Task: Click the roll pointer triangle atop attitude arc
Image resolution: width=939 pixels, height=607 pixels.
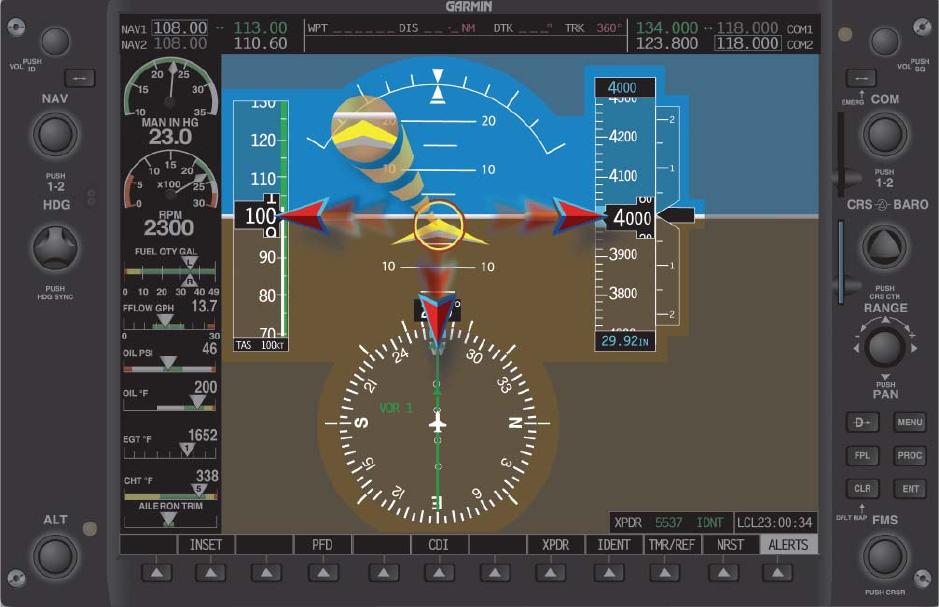Action: coord(438,95)
